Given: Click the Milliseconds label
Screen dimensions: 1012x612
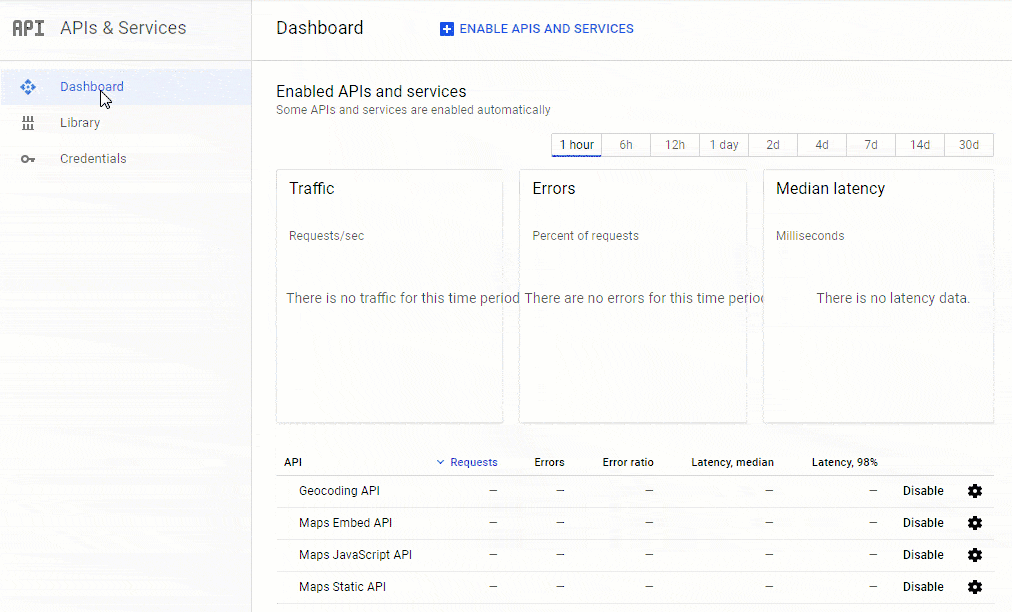Looking at the screenshot, I should pos(810,236).
